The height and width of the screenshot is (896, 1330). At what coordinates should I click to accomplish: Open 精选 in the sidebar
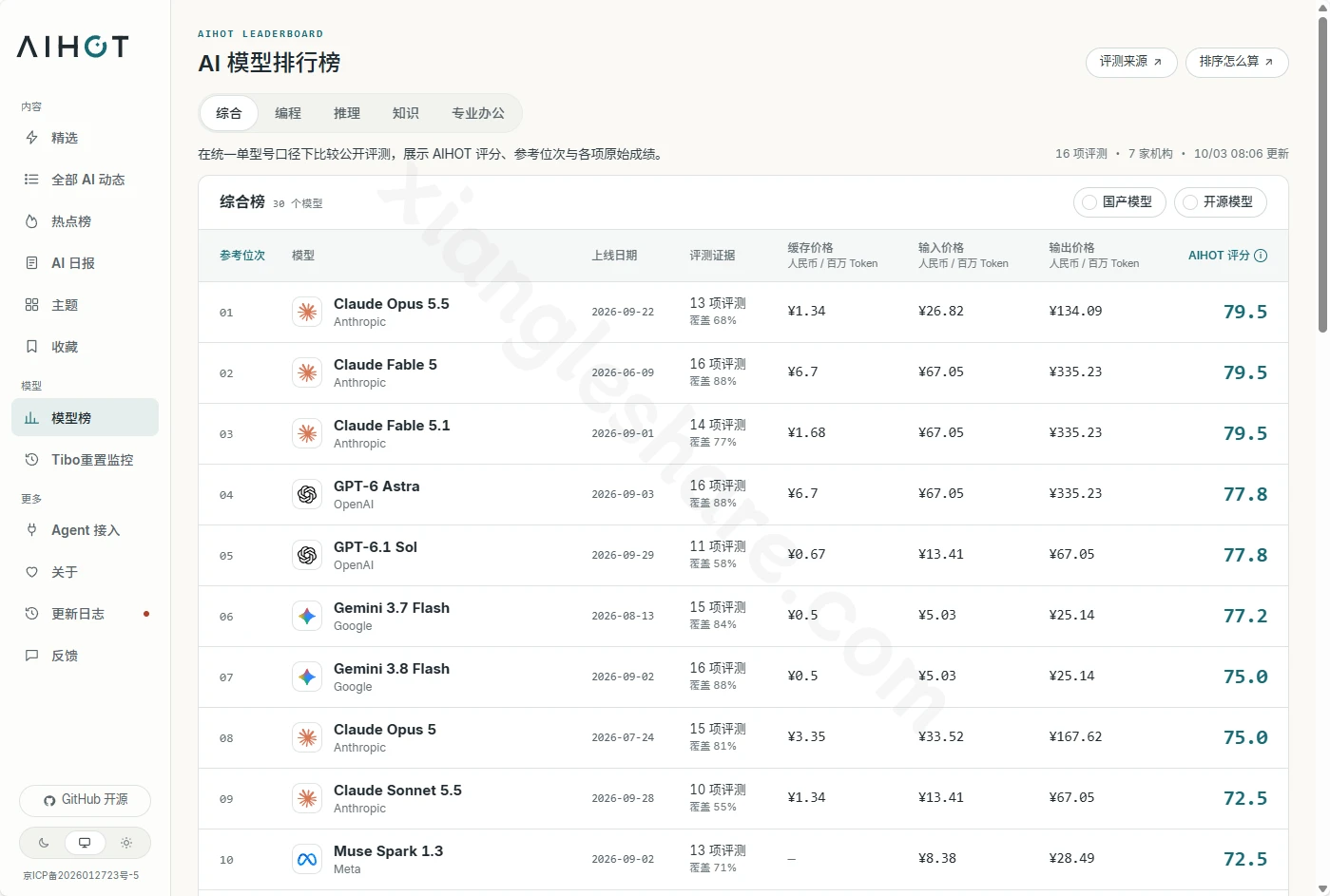coord(85,138)
